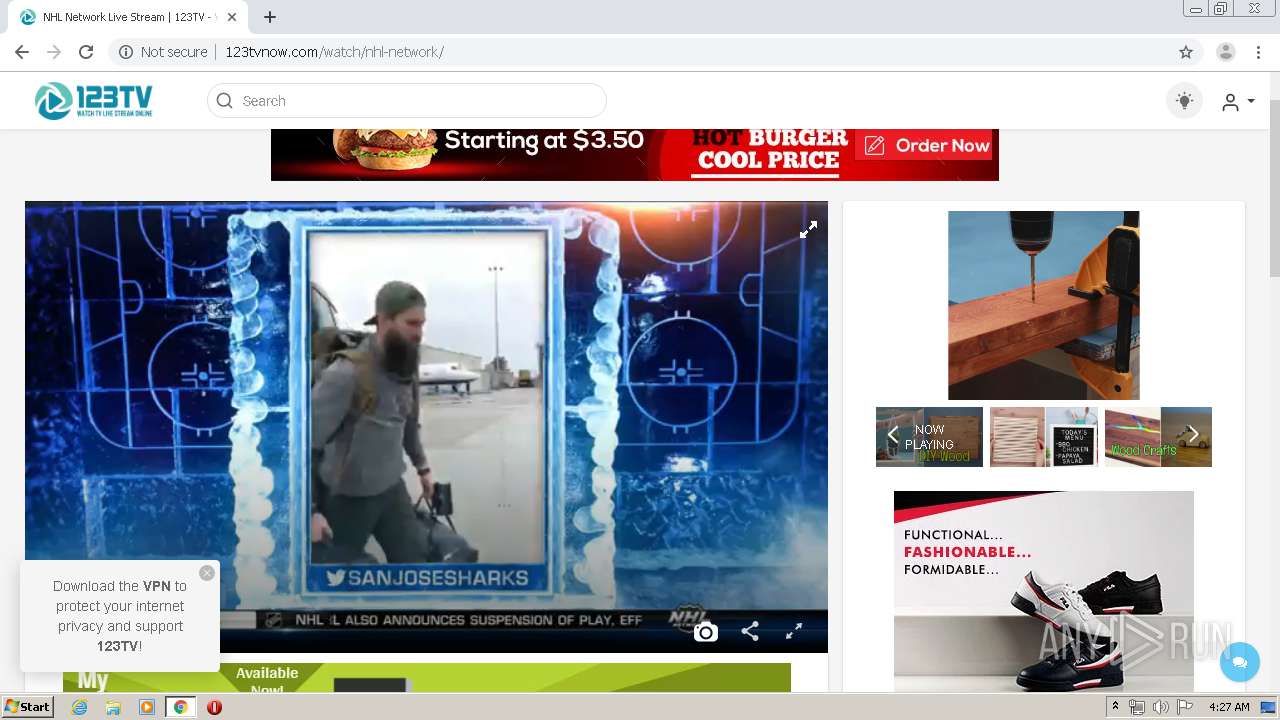Open the blue chat bubble button
1280x720 pixels.
(x=1240, y=662)
